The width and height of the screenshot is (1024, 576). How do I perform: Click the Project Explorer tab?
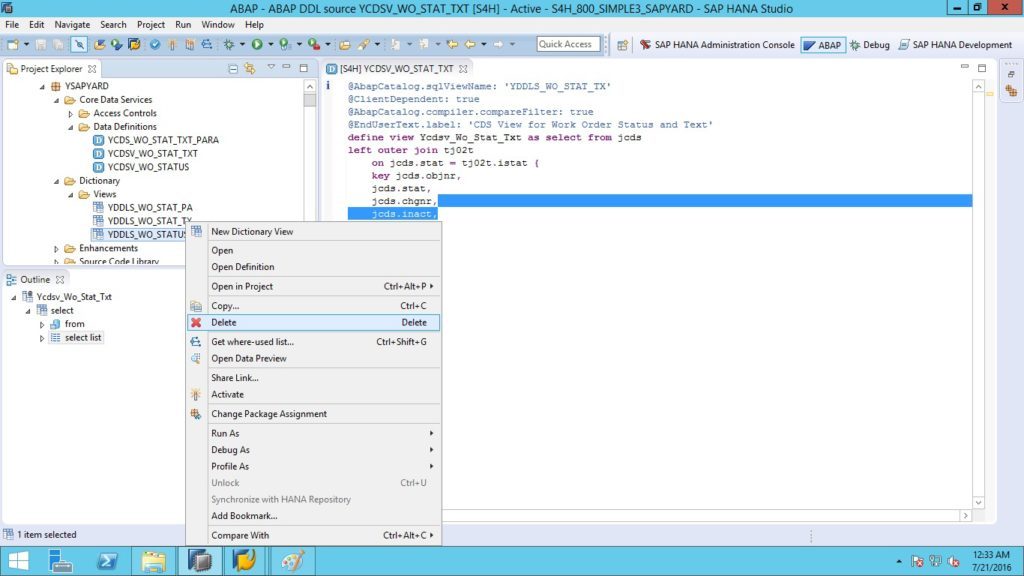coord(51,69)
